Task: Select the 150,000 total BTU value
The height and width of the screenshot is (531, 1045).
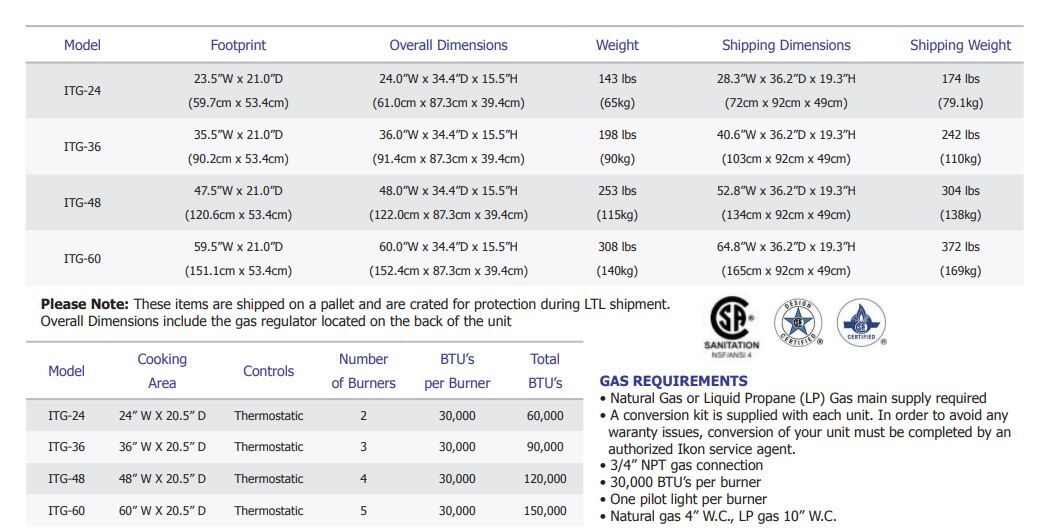Action: coord(545,510)
